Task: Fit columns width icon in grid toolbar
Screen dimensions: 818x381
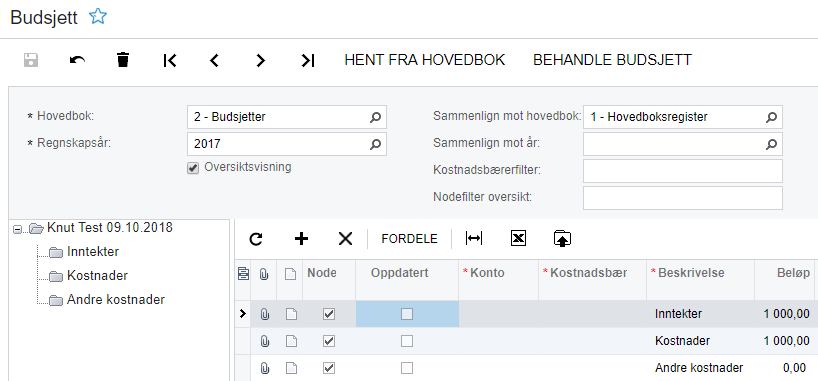Action: pos(474,239)
